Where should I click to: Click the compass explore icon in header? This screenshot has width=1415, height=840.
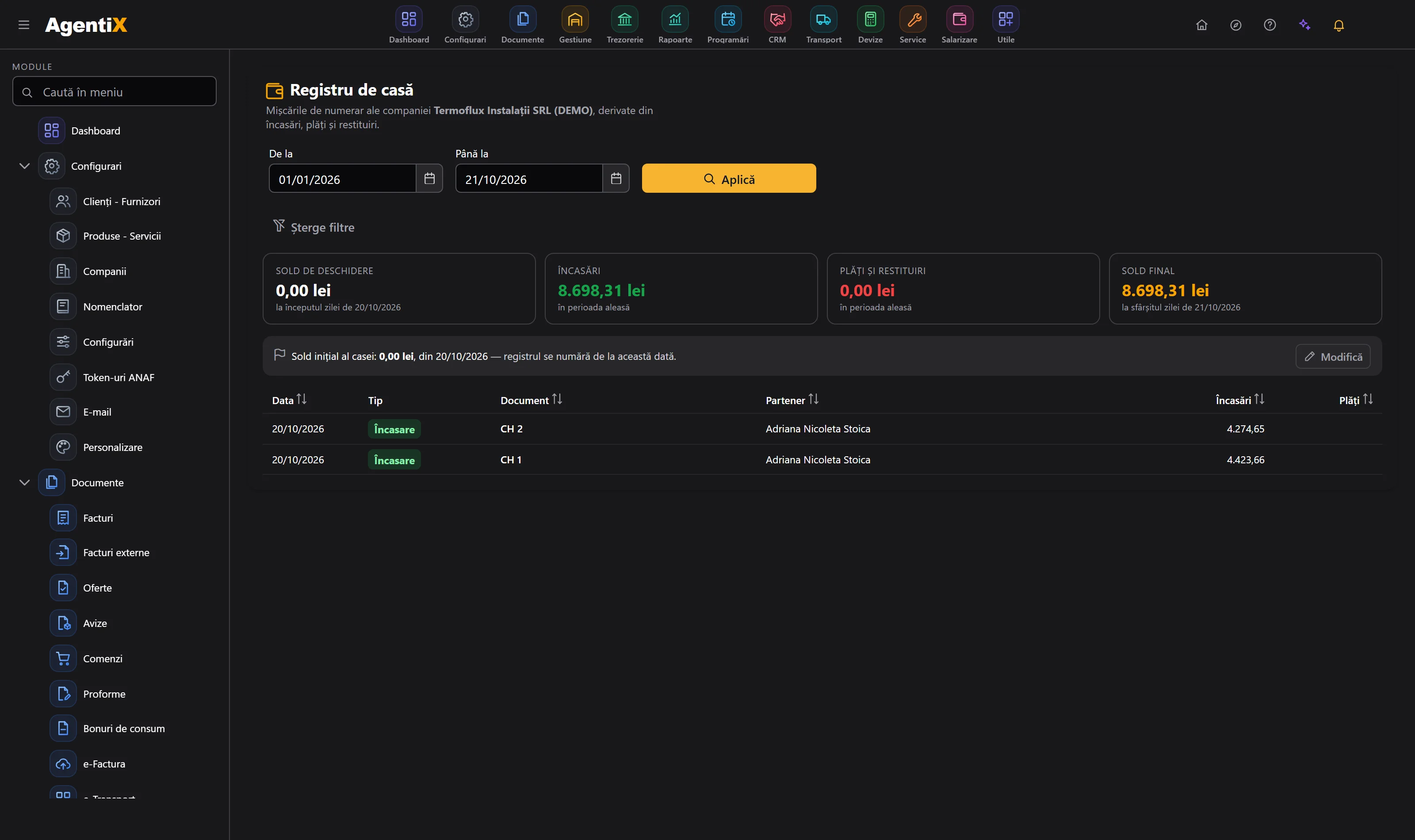pyautogui.click(x=1235, y=25)
